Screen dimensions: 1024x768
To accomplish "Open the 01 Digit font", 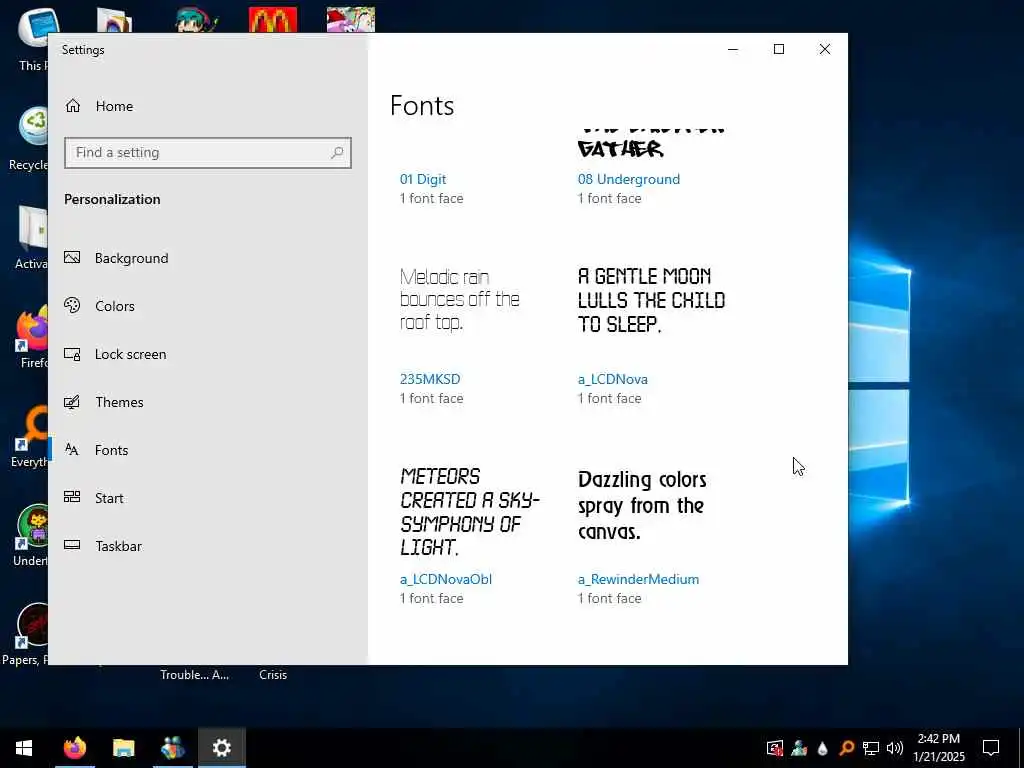I will click(423, 179).
